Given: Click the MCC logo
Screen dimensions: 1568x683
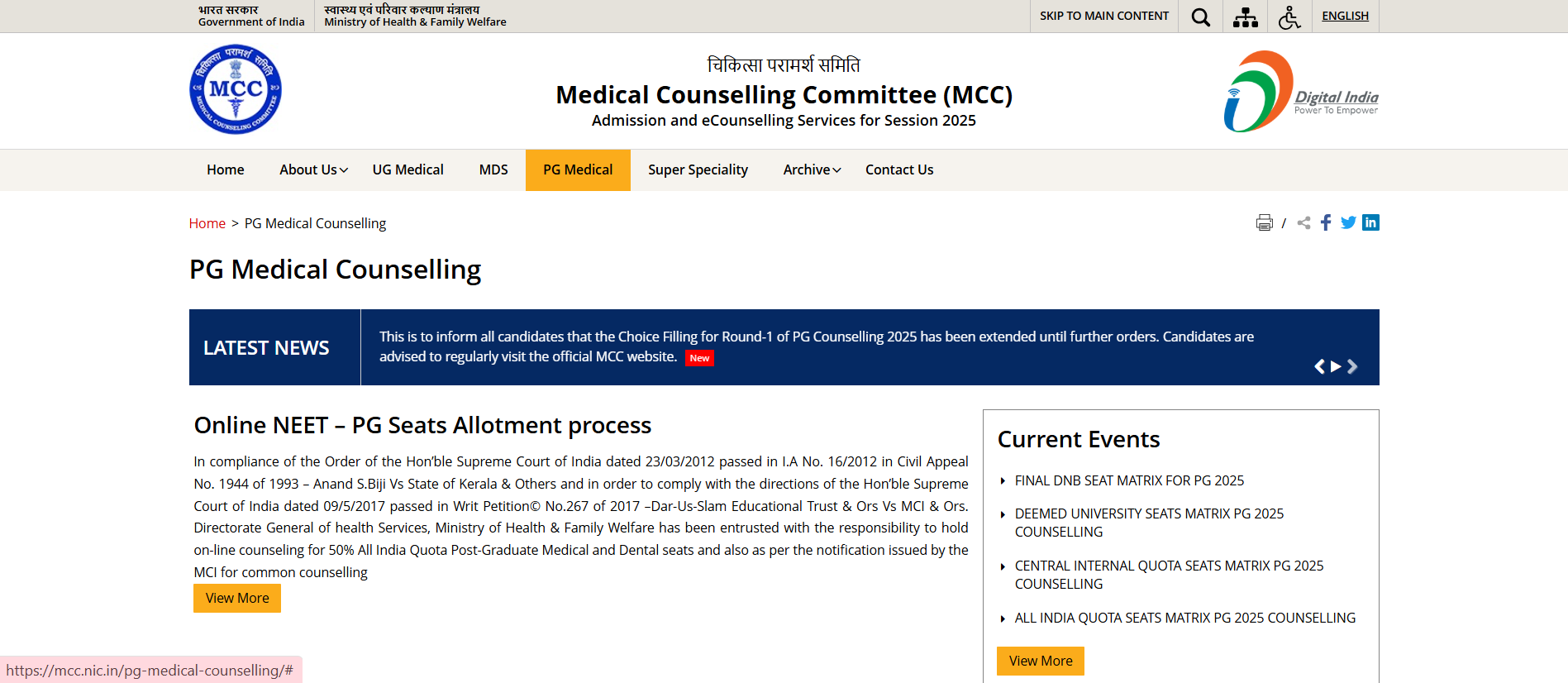Looking at the screenshot, I should pos(235,89).
